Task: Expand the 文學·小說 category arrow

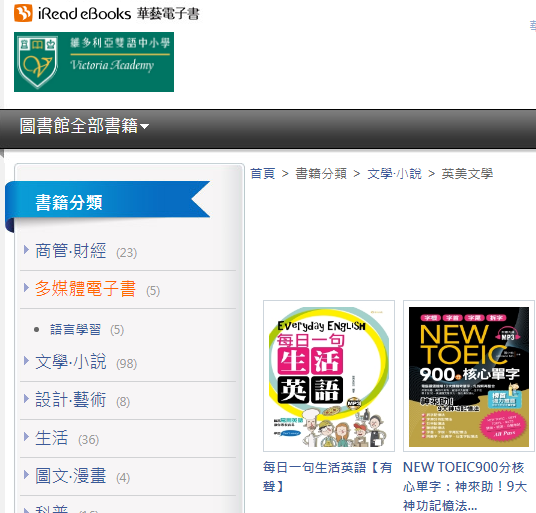Action: point(26,361)
